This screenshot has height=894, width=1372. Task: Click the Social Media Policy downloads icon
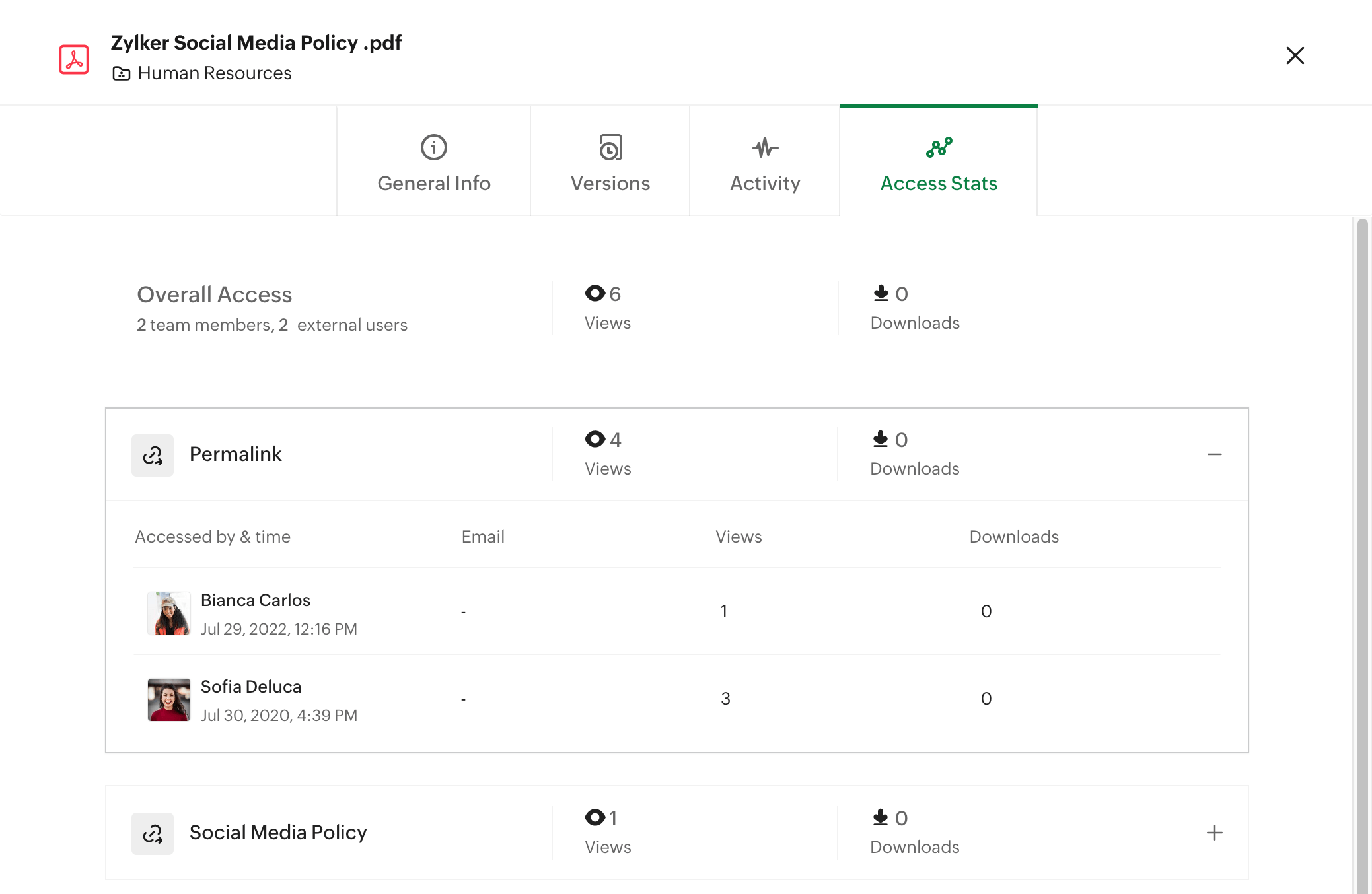click(x=880, y=817)
